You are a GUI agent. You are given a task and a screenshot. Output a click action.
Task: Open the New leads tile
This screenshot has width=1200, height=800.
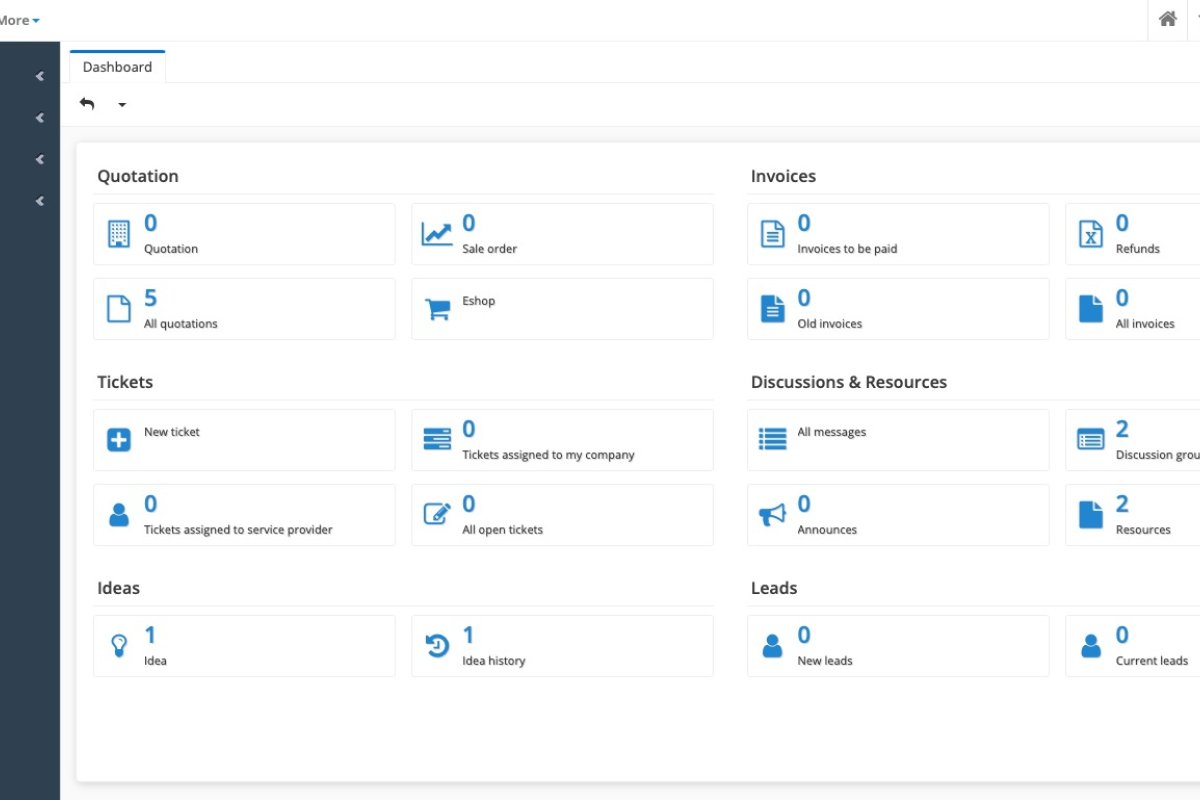tap(898, 646)
